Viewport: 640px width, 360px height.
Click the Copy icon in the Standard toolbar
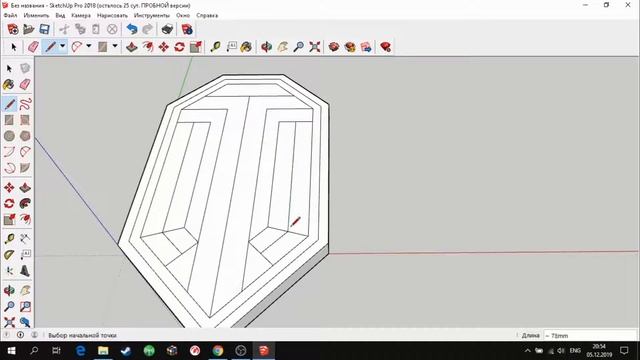tap(80, 29)
